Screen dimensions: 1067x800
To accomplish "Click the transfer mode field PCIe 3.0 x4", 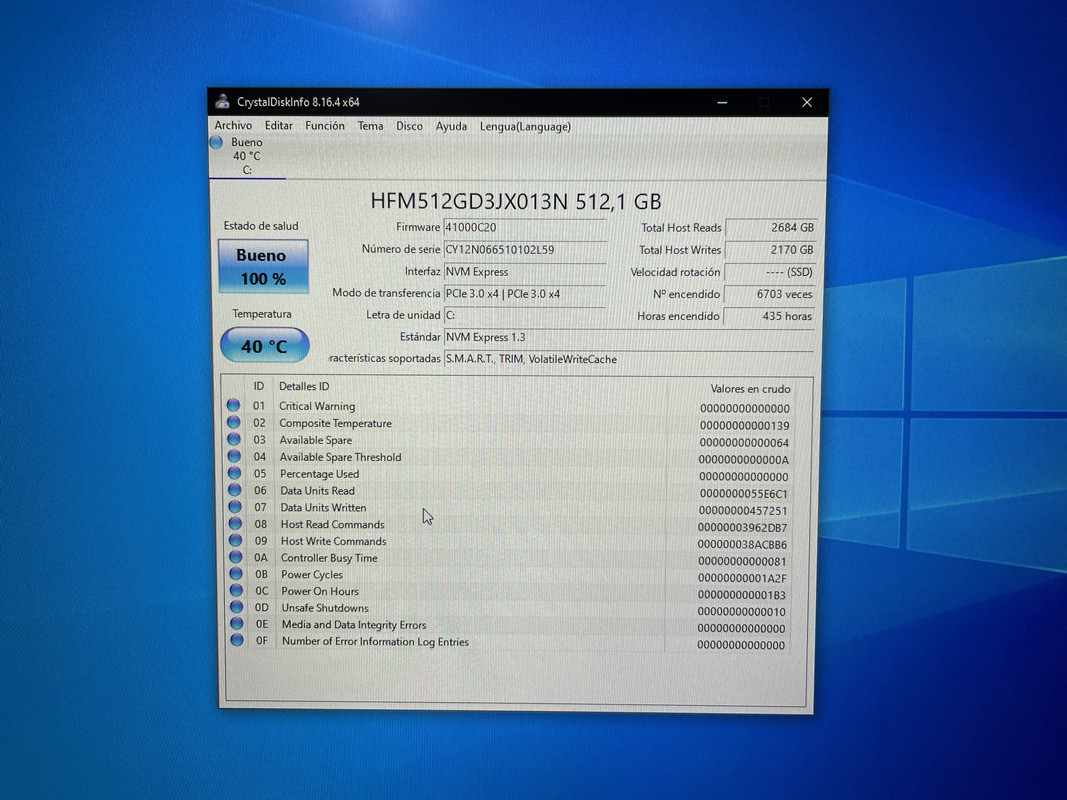I will coord(525,294).
